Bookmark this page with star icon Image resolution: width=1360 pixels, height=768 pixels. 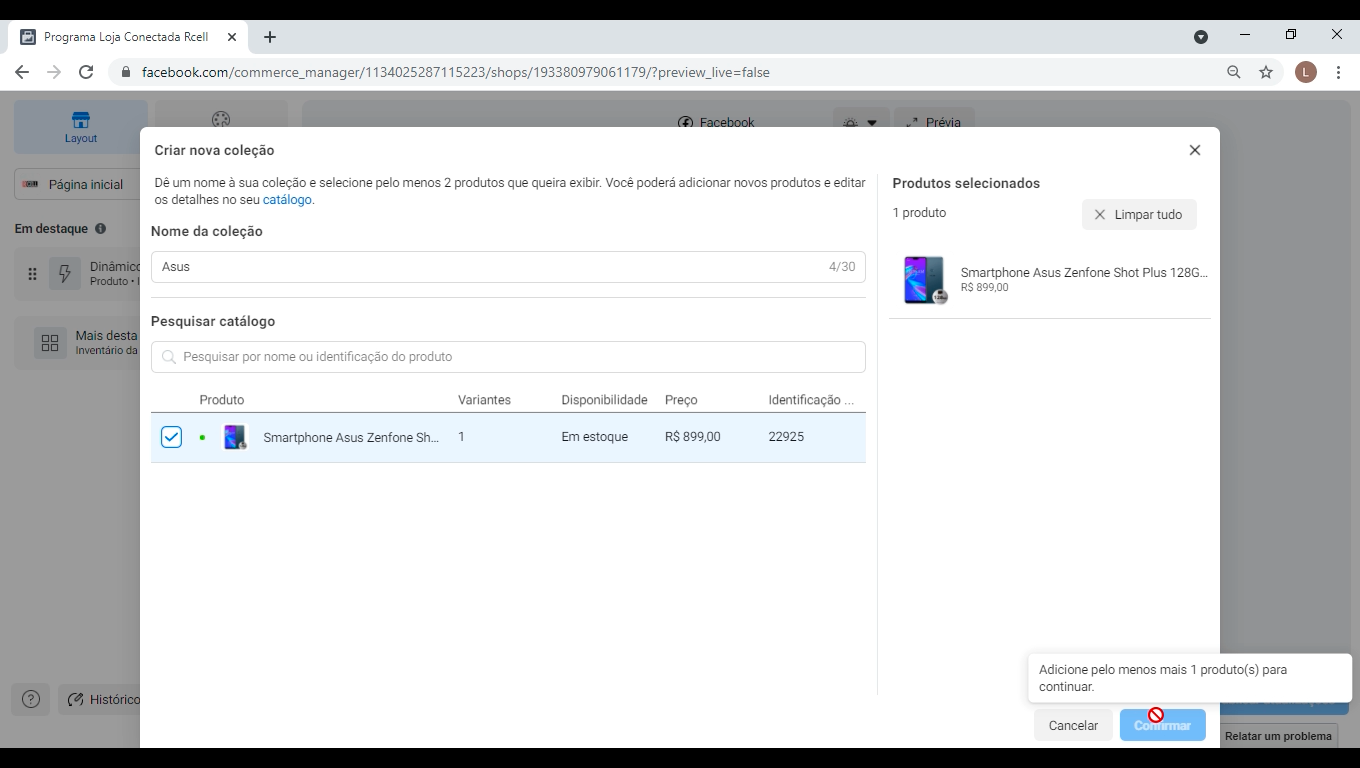(x=1266, y=72)
